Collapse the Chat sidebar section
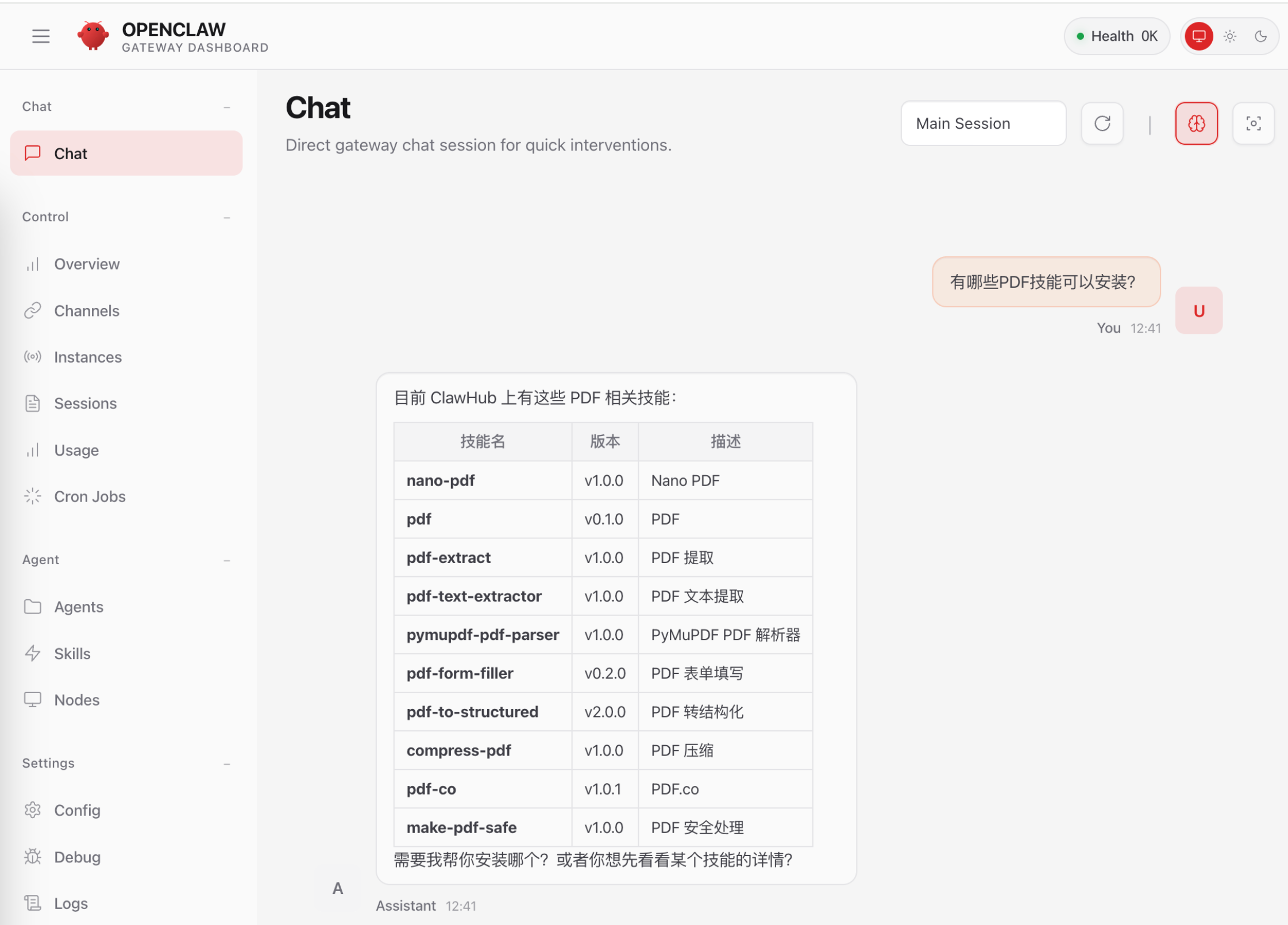 [227, 107]
